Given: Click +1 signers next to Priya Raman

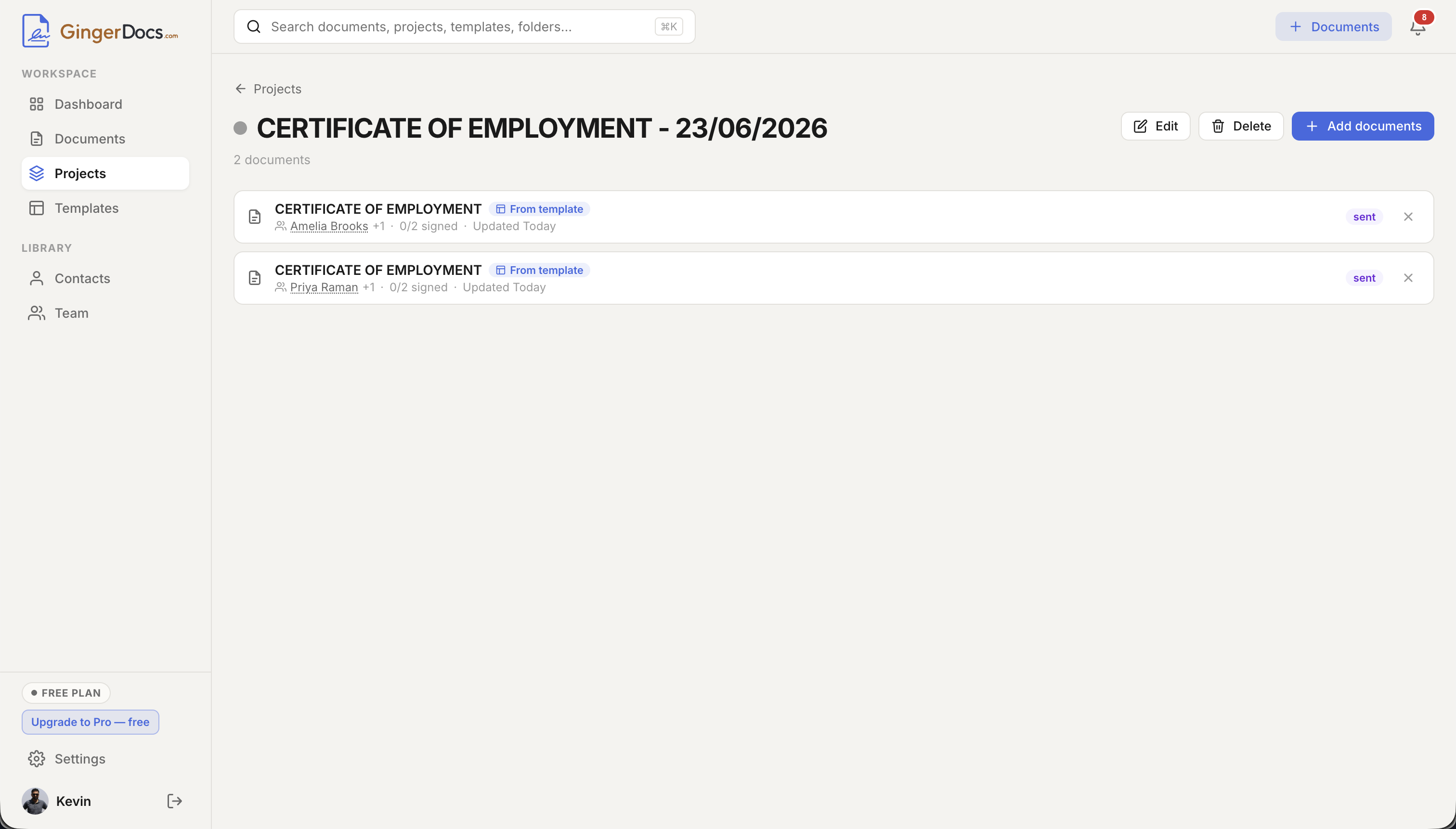Looking at the screenshot, I should (x=368, y=287).
